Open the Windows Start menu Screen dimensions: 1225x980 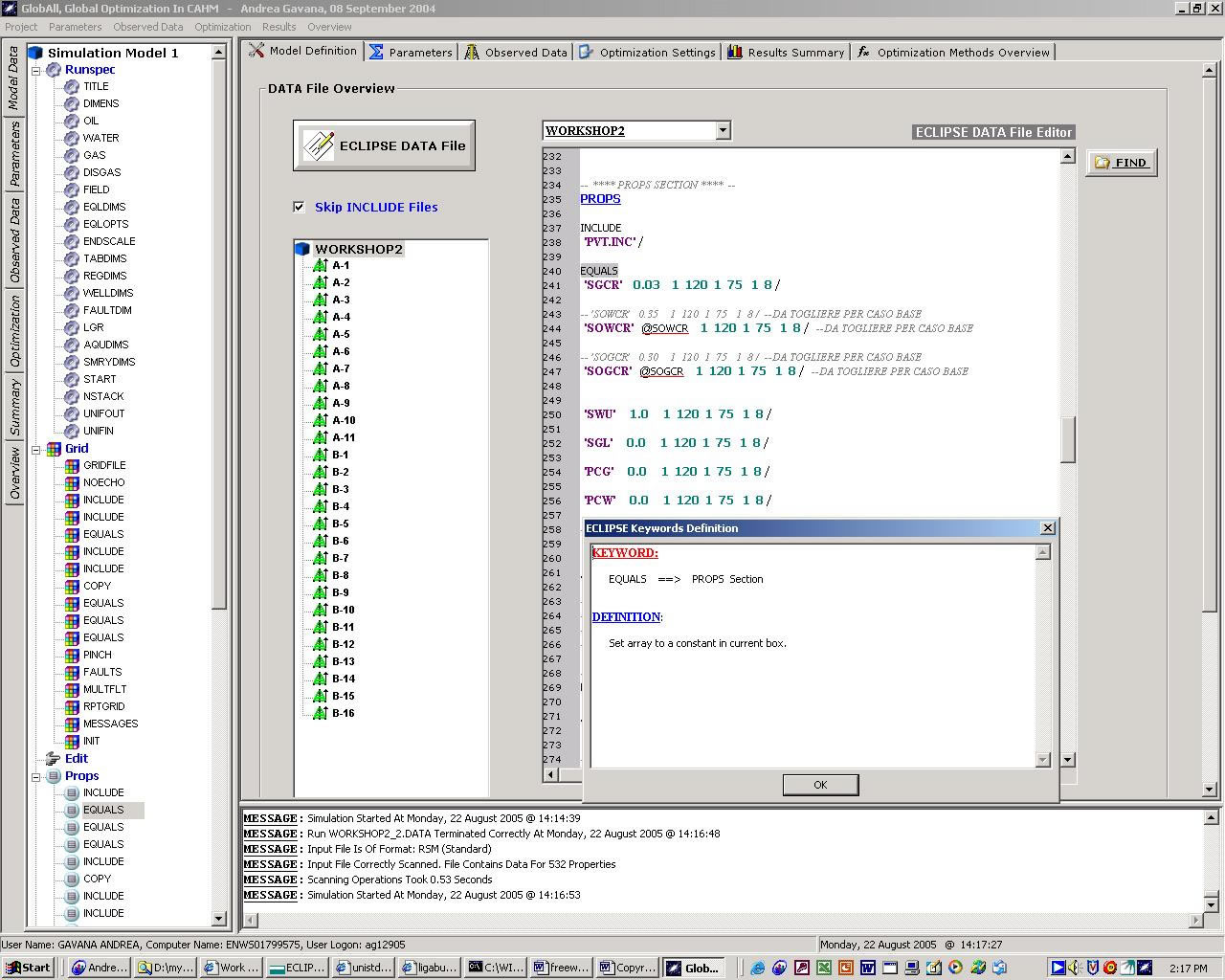pyautogui.click(x=27, y=968)
